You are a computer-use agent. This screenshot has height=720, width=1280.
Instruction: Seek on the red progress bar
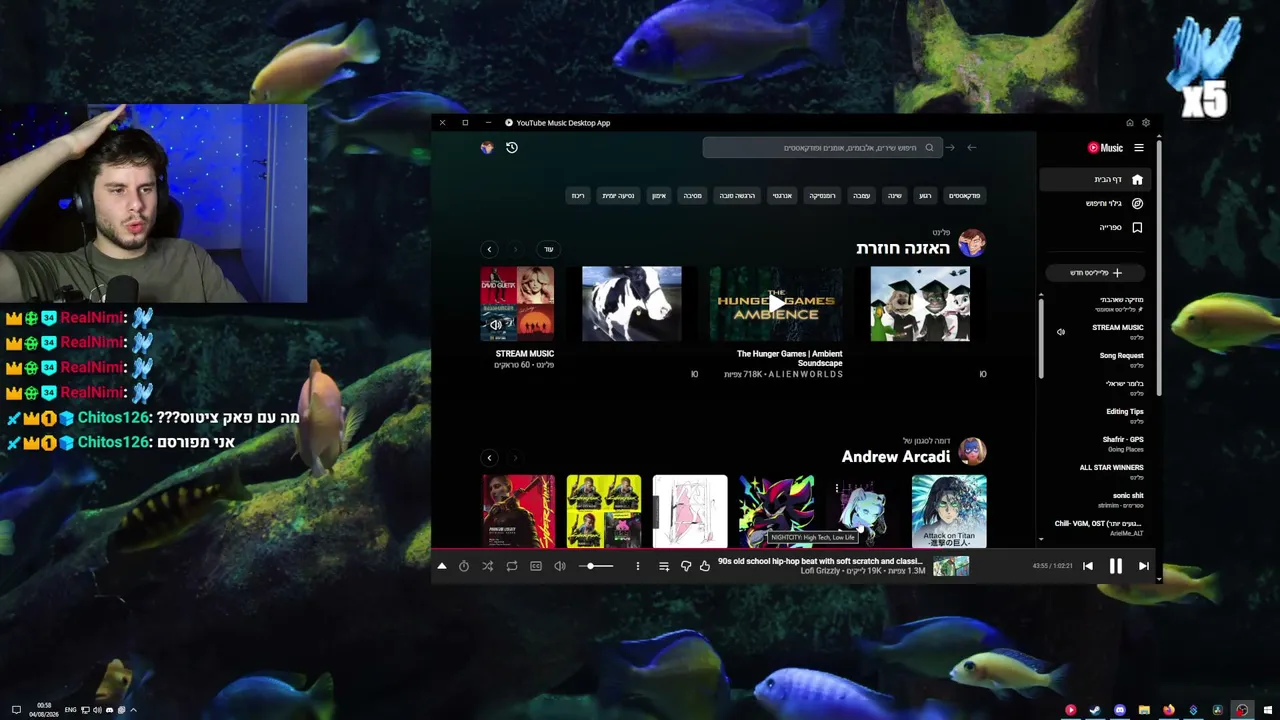(x=794, y=548)
